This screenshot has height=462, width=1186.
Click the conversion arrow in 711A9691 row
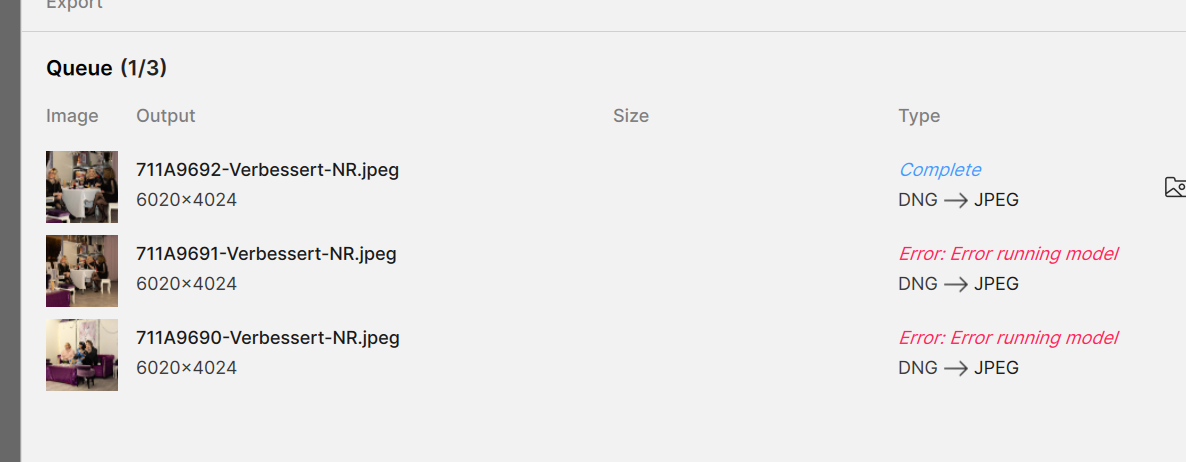[956, 284]
